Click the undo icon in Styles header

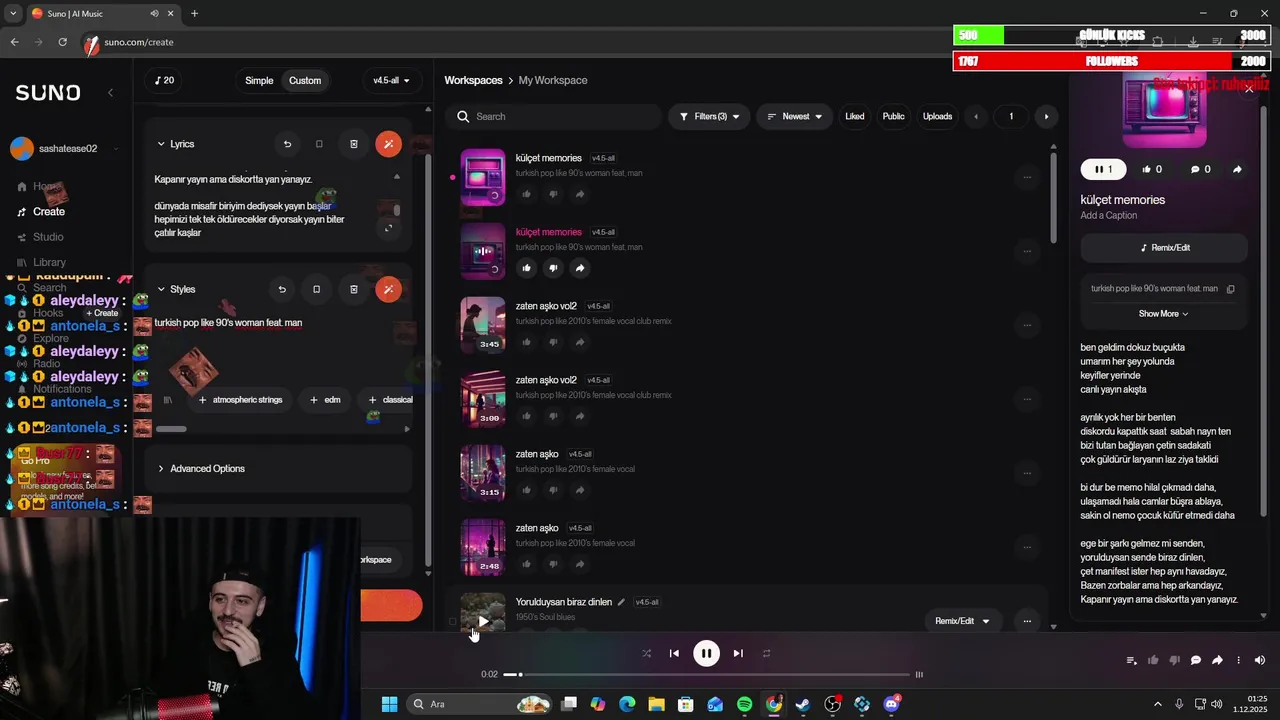[282, 290]
